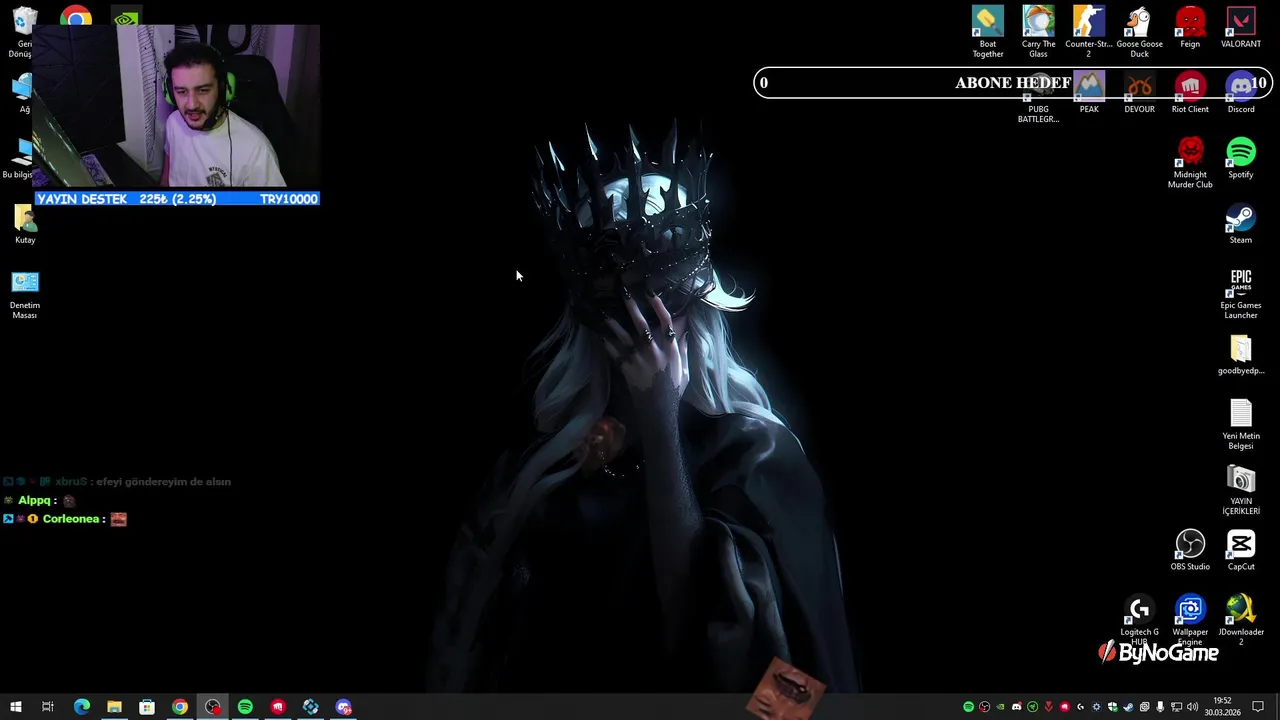Open Wallpaper Engine shortcut
The width and height of the screenshot is (1280, 720).
pyautogui.click(x=1190, y=620)
